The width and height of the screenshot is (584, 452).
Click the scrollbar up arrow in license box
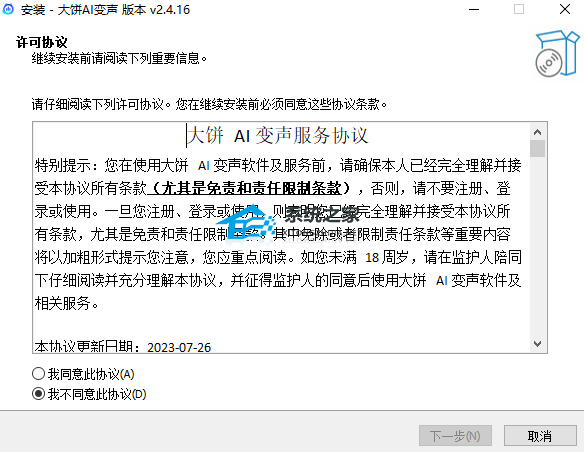coord(537,132)
